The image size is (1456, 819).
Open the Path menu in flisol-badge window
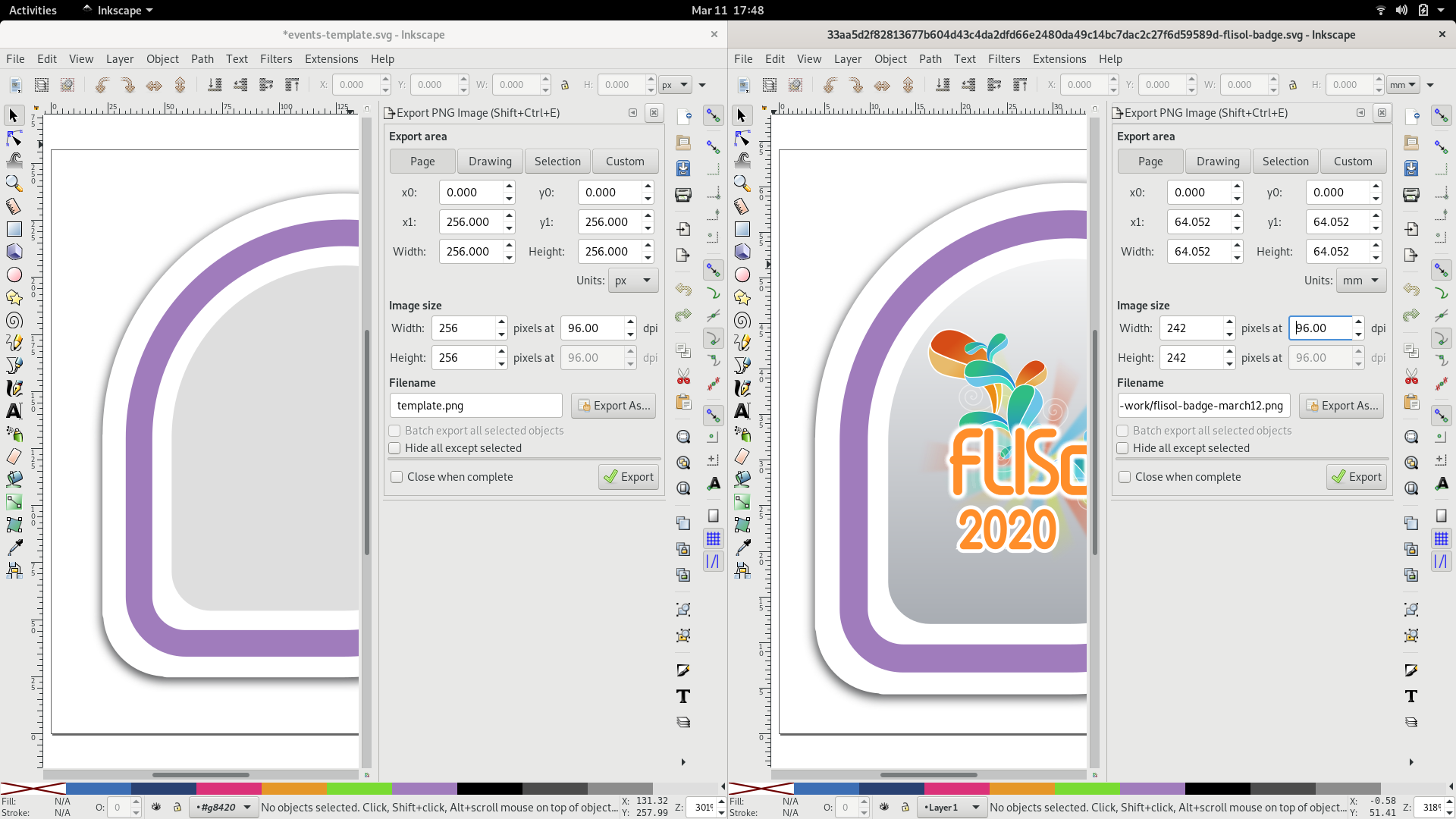click(x=930, y=59)
